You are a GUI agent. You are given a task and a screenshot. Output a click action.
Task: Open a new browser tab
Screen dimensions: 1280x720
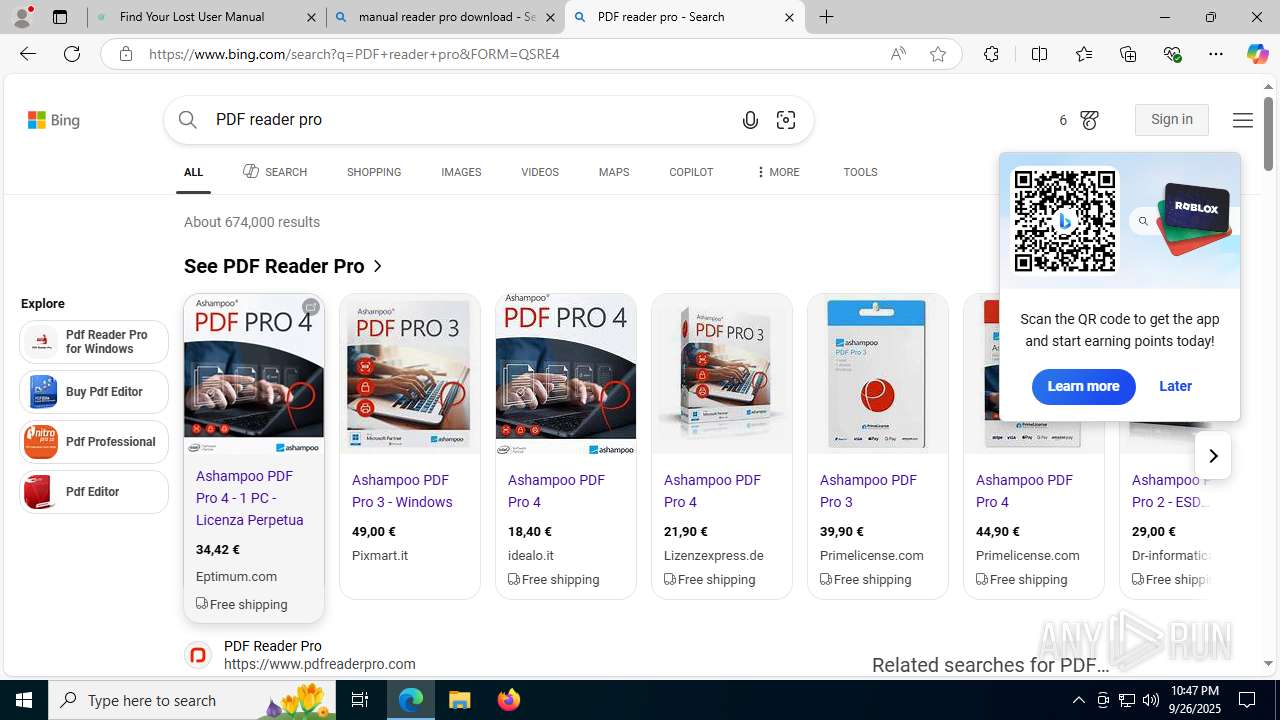(827, 17)
